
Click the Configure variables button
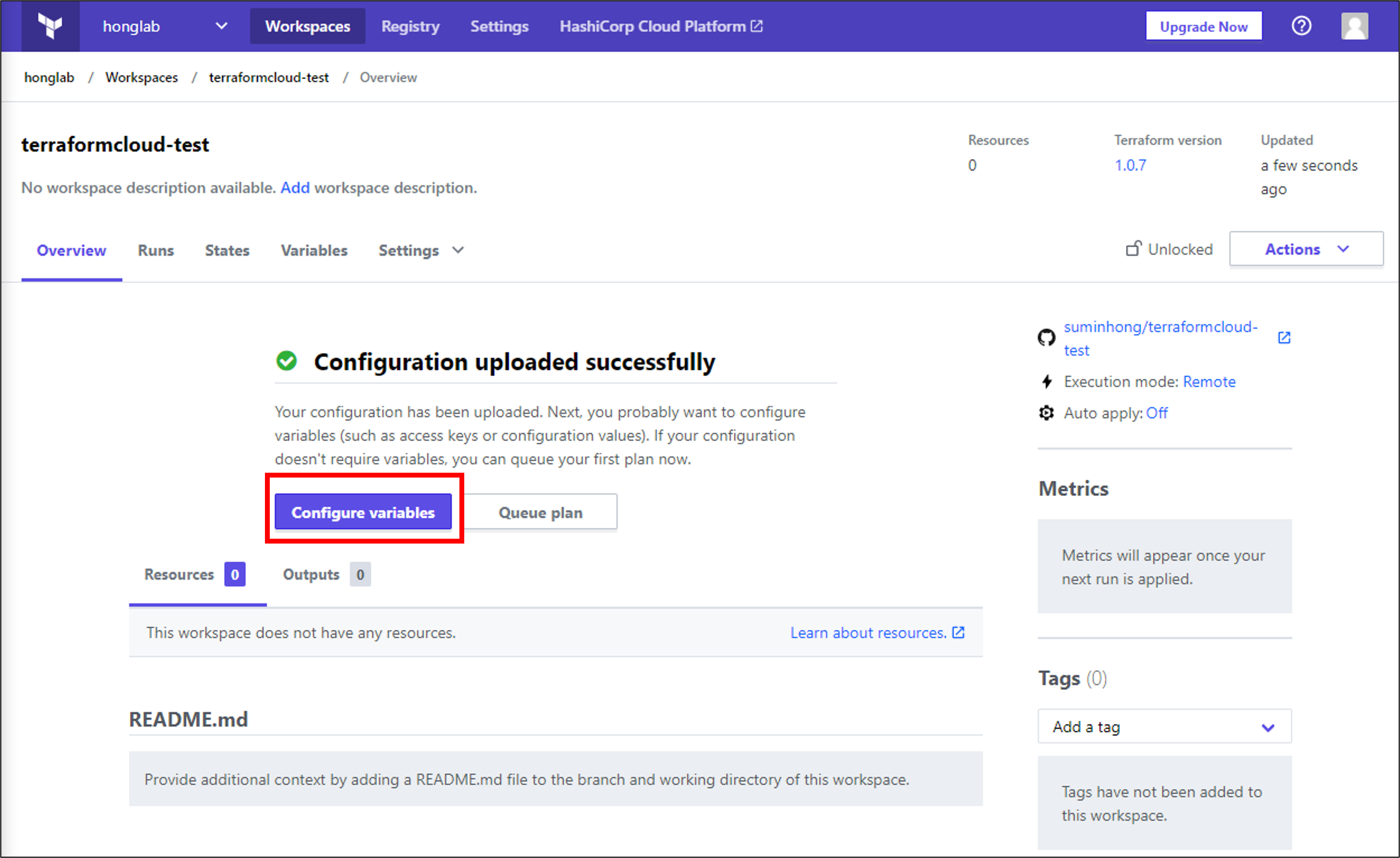click(x=362, y=512)
